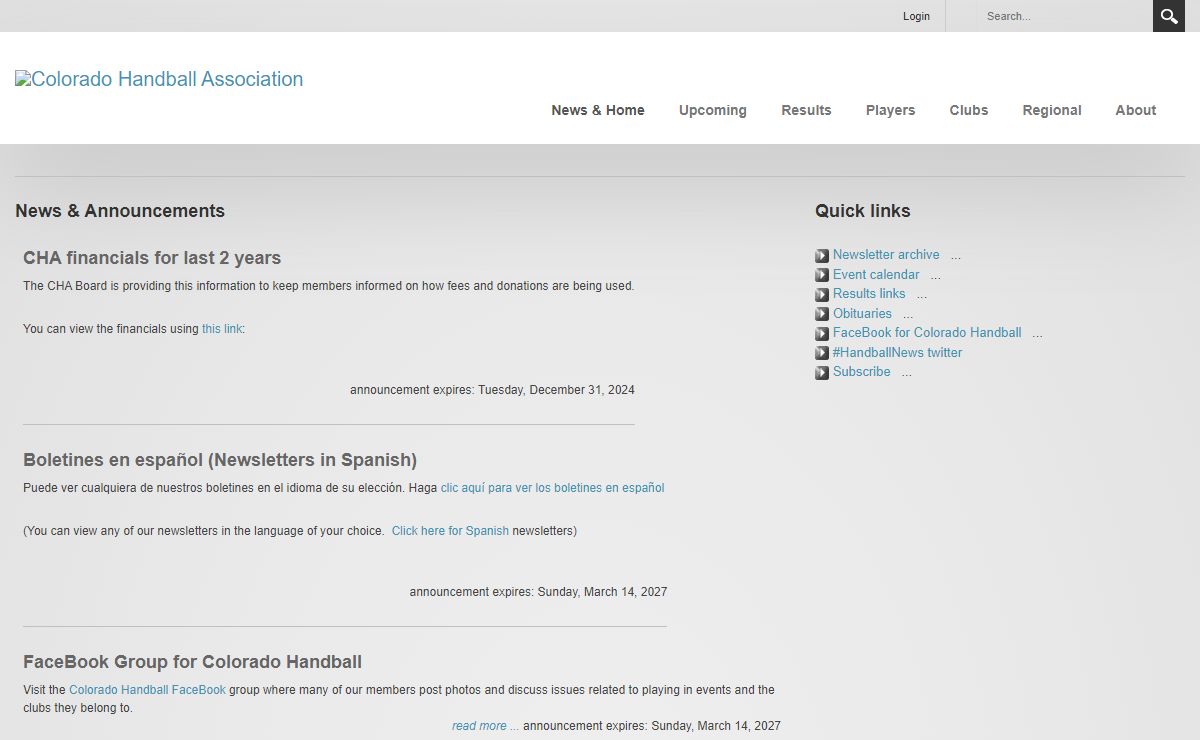The height and width of the screenshot is (740, 1200).
Task: Open the Upcoming menu
Action: 712,110
